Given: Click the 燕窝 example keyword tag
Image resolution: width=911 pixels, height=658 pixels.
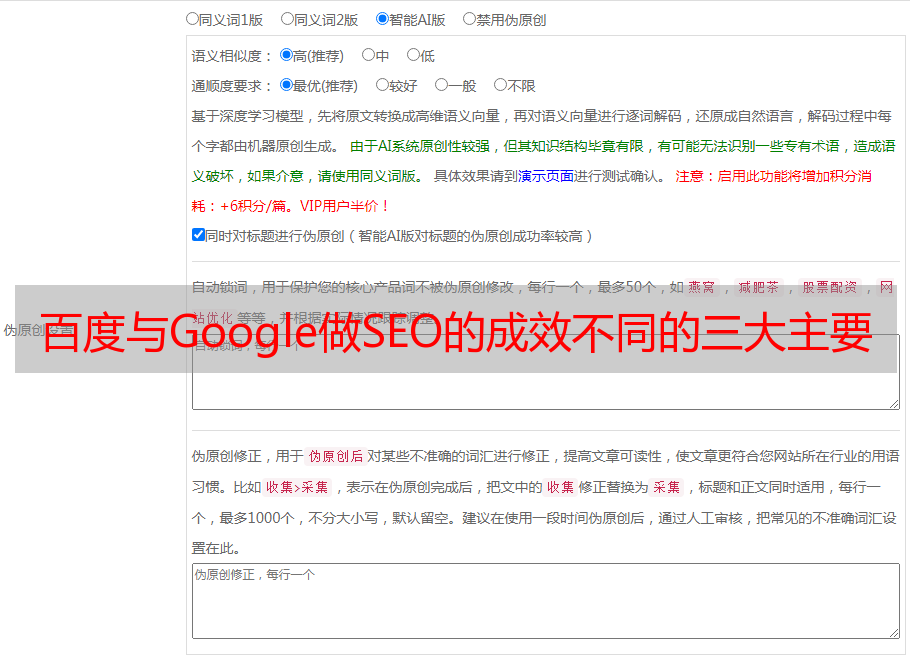Looking at the screenshot, I should pyautogui.click(x=702, y=287).
